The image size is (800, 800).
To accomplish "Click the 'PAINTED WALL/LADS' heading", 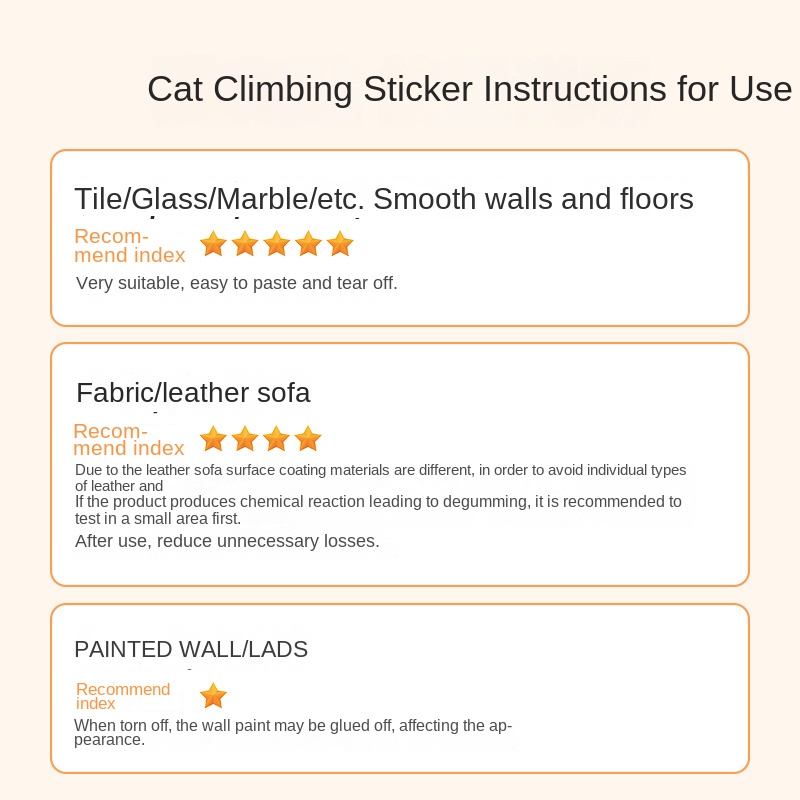I will [x=191, y=649].
